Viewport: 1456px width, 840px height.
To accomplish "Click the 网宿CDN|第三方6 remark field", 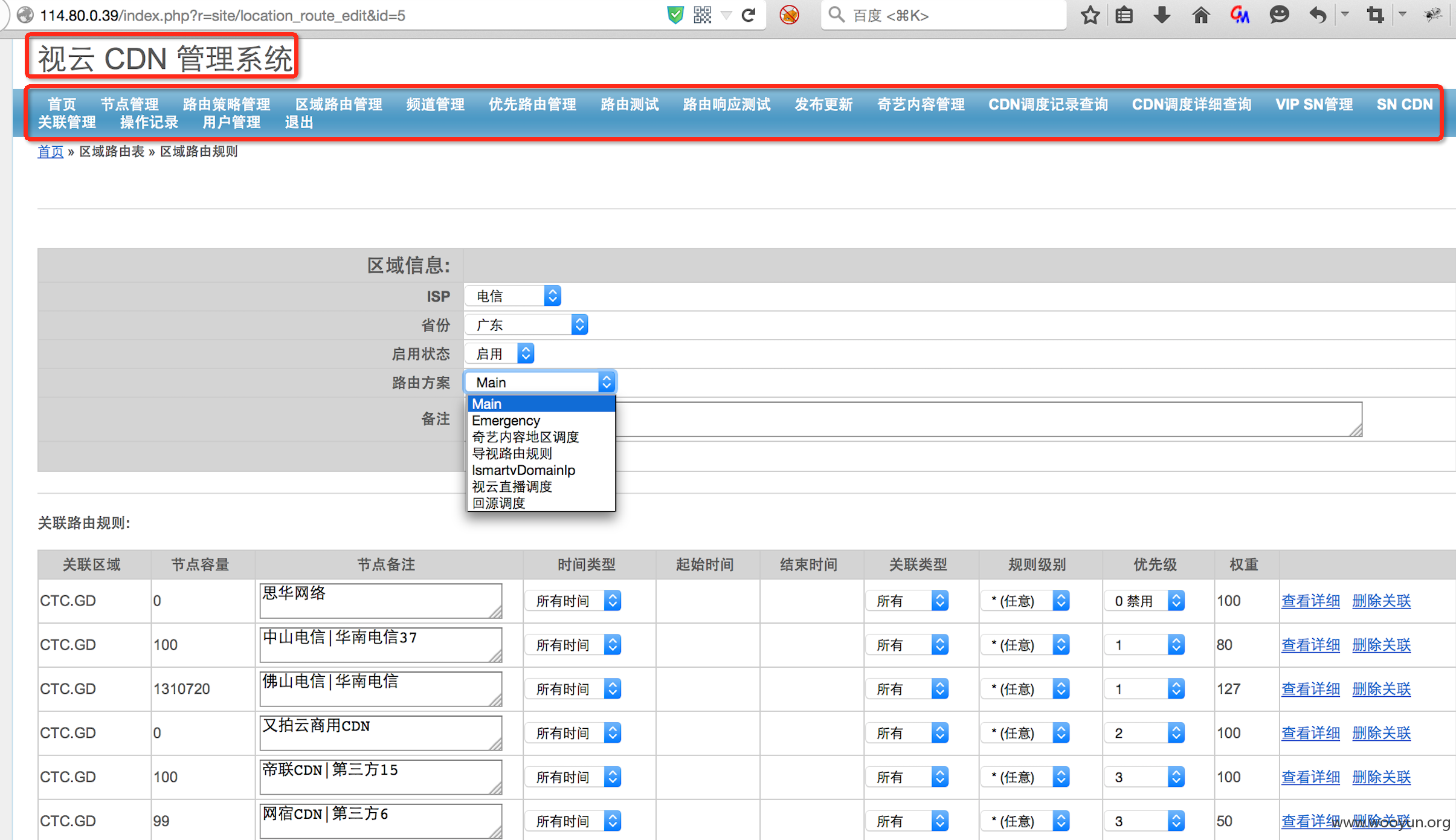I will (x=381, y=821).
